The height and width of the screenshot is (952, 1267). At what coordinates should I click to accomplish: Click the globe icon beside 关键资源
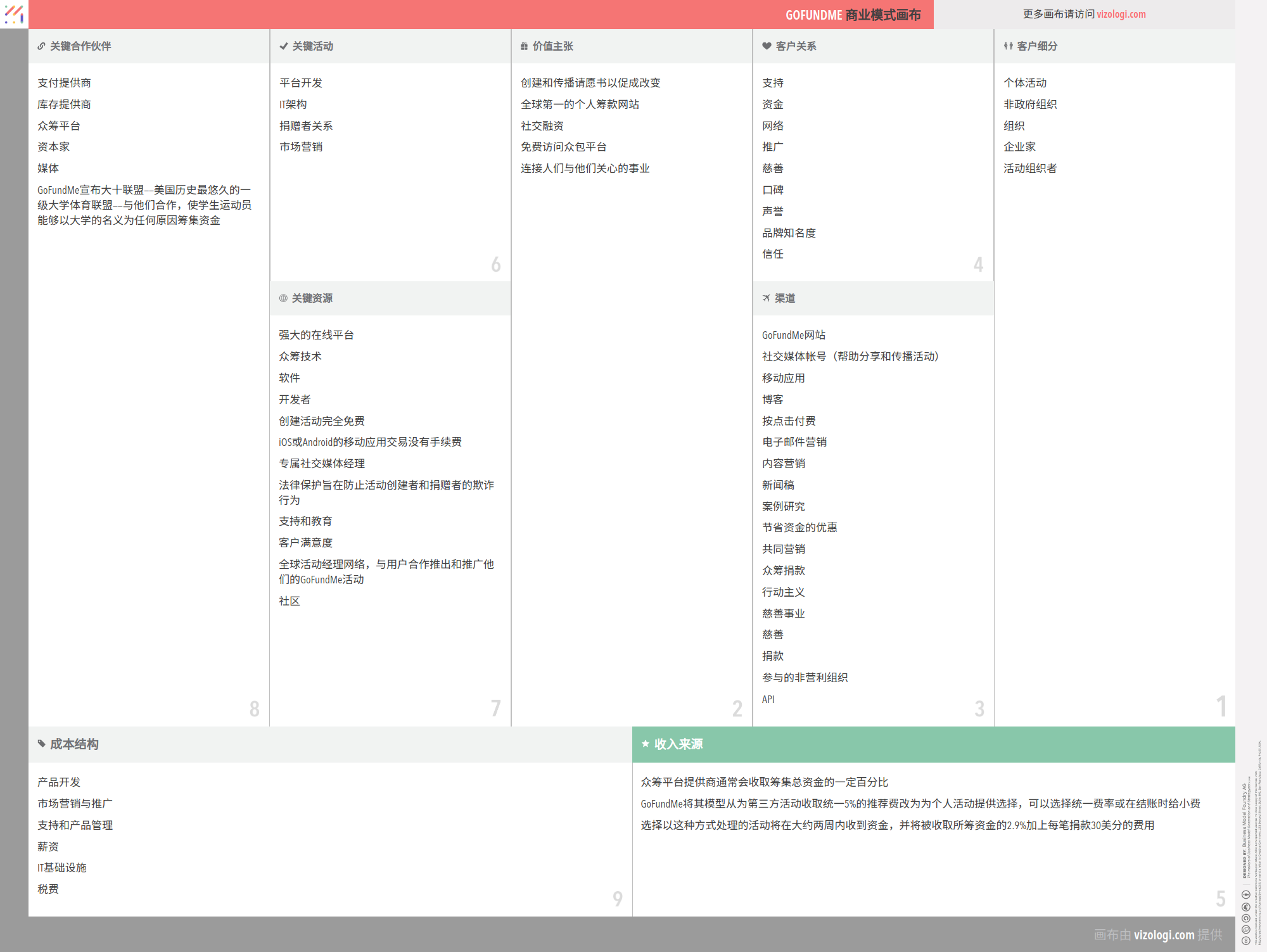coord(283,298)
